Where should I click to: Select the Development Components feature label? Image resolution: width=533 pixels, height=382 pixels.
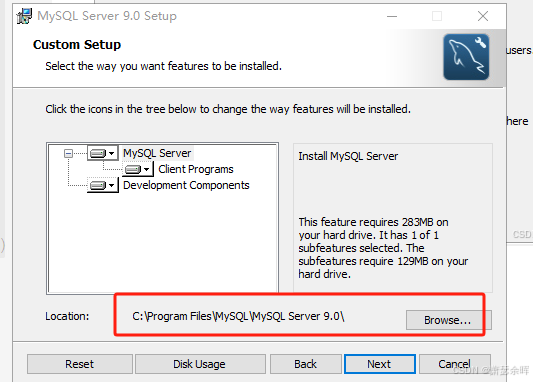tap(186, 185)
